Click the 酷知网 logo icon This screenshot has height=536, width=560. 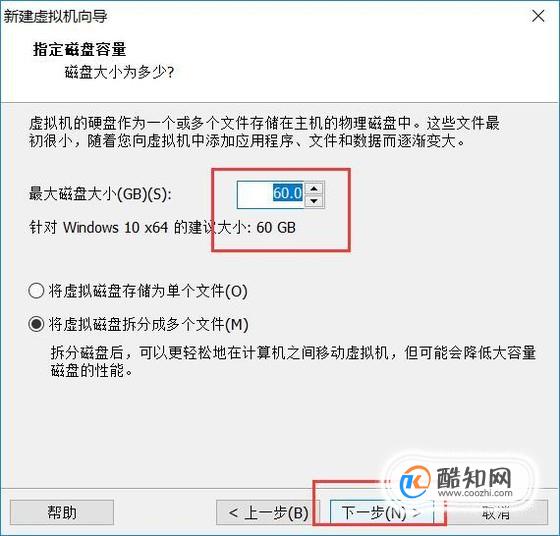coord(415,481)
